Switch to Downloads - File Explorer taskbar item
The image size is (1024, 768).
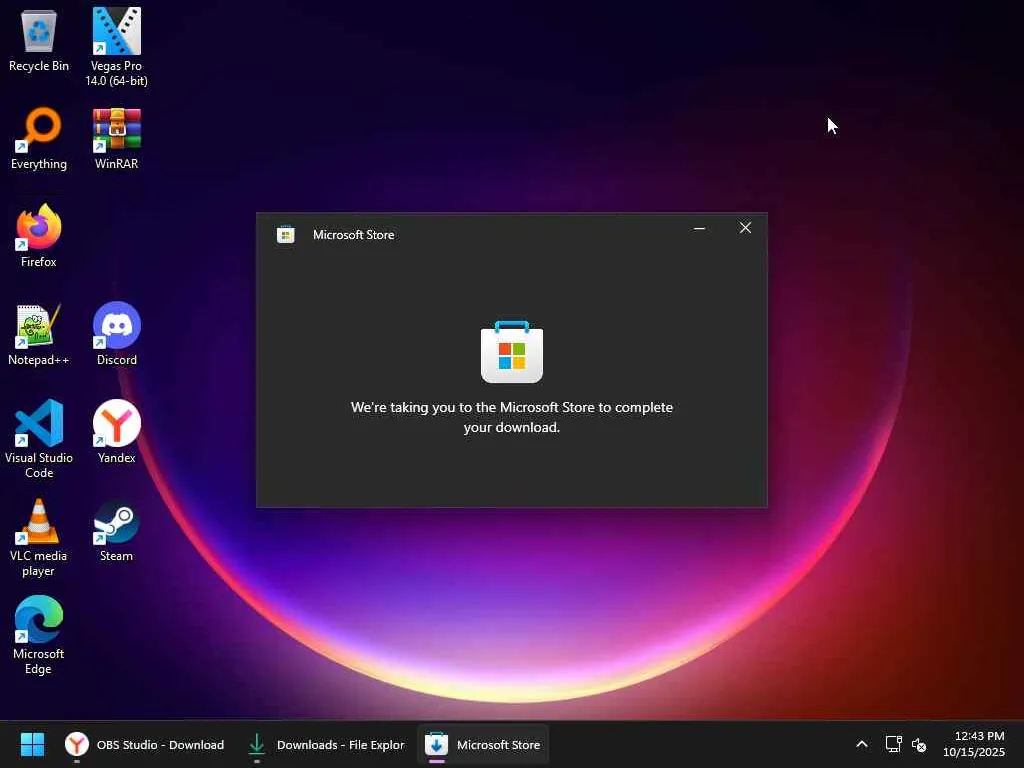point(325,744)
